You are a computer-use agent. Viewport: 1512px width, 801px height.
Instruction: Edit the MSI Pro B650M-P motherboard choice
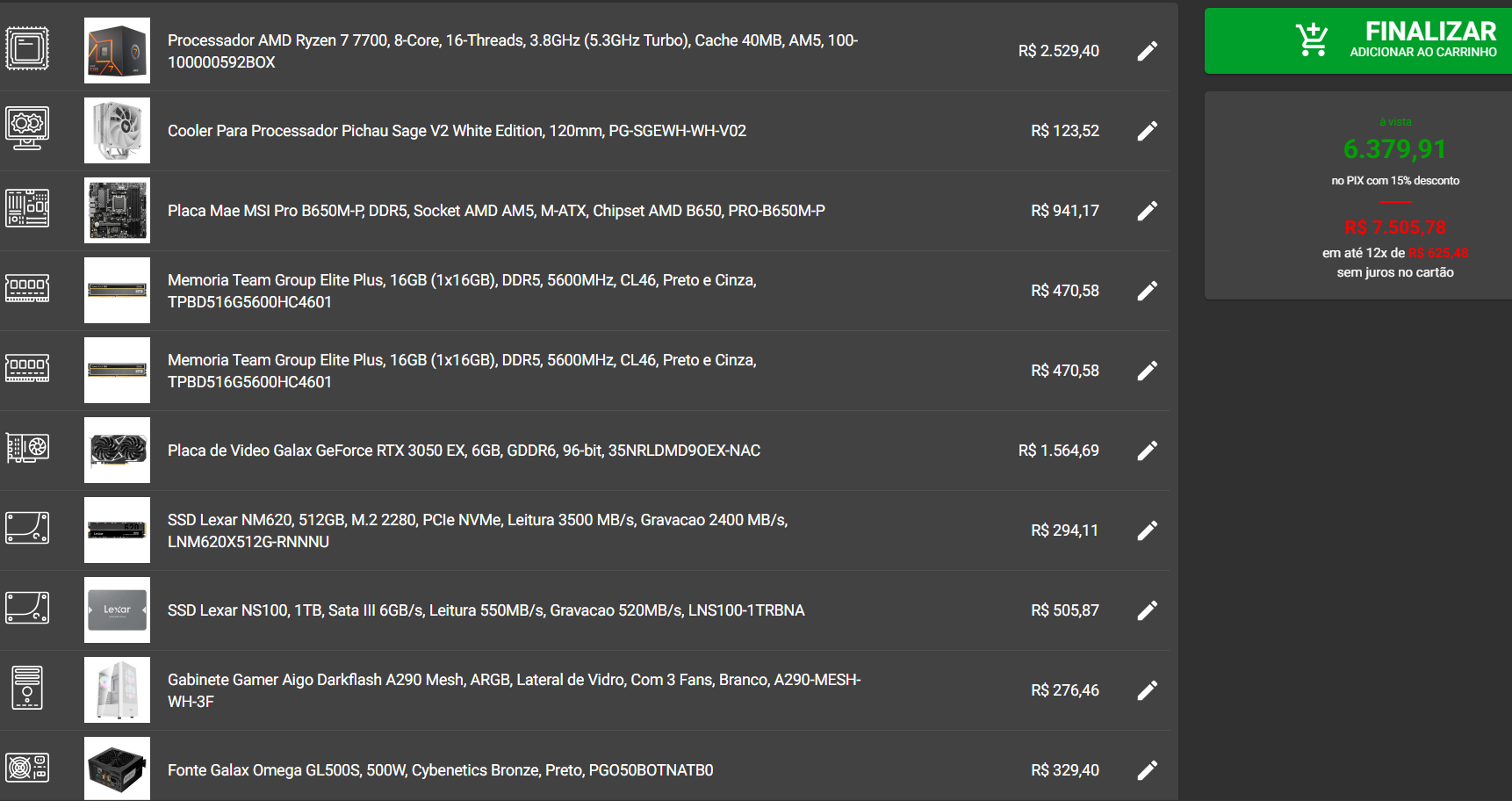pos(1147,211)
